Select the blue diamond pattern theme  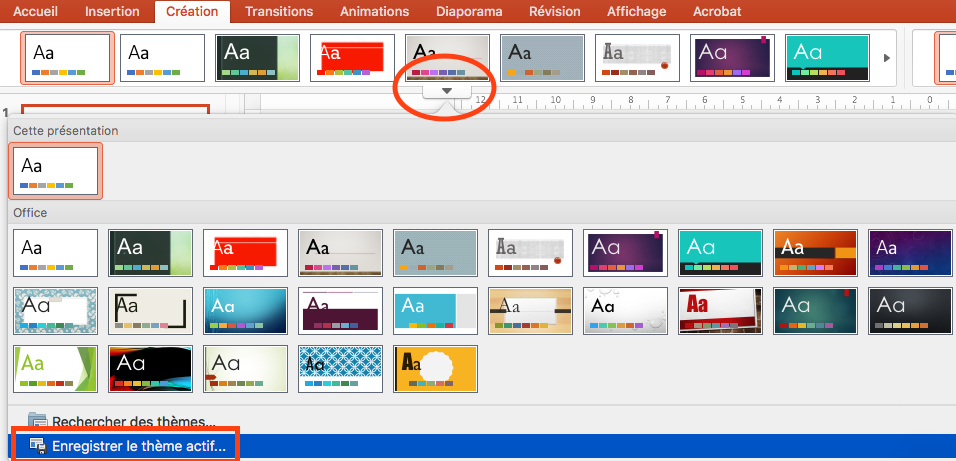[x=340, y=369]
